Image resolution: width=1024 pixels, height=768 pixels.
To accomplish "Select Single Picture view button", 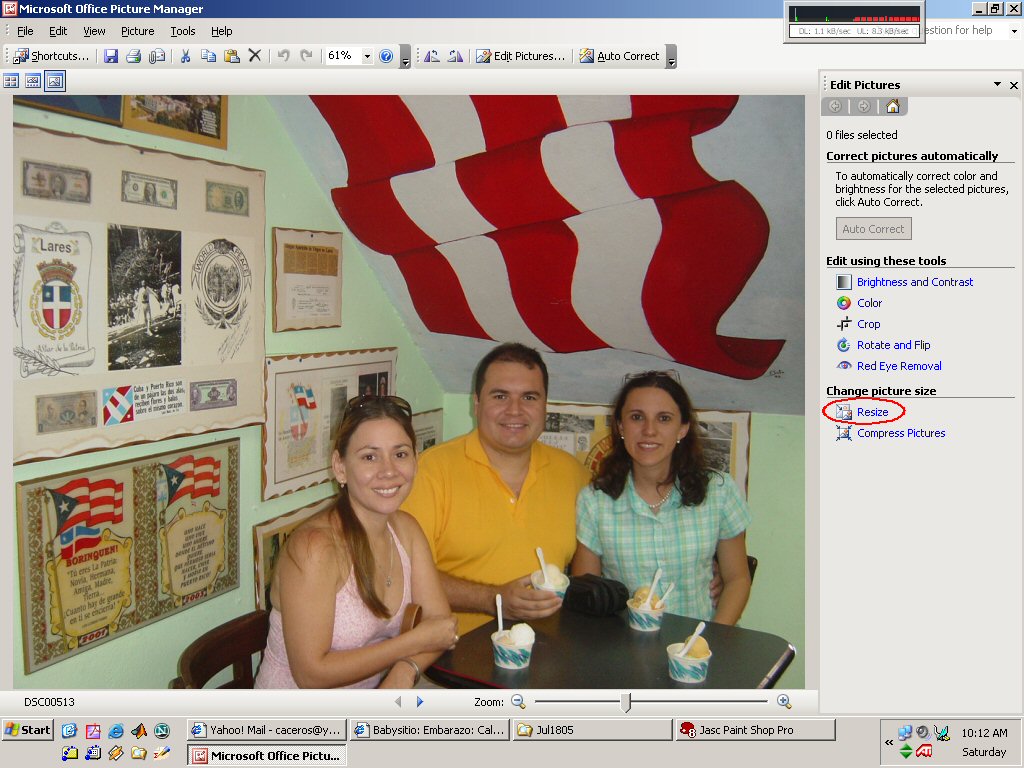I will (55, 81).
